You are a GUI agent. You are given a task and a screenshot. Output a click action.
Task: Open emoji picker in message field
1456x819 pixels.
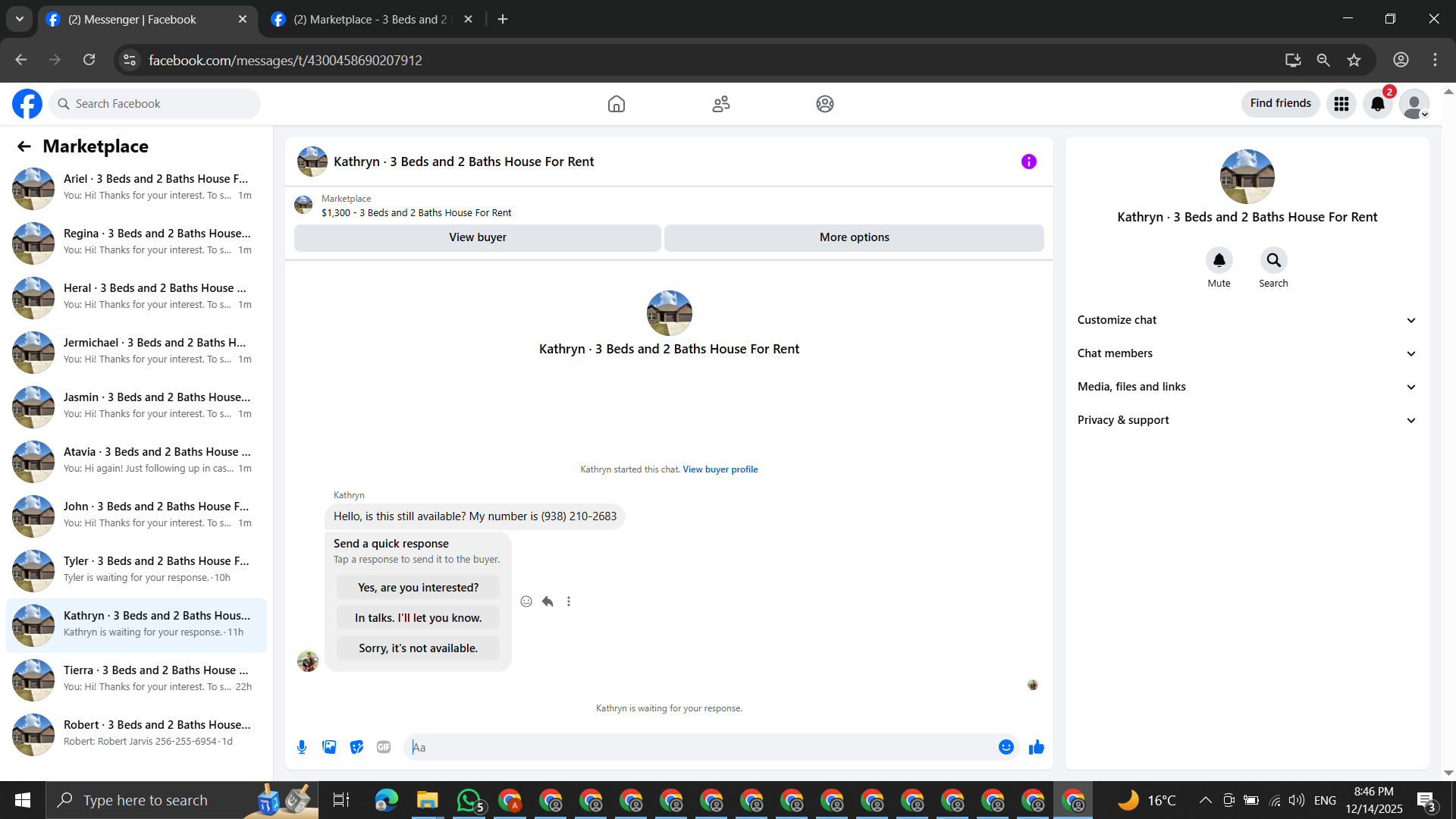coord(1006,747)
